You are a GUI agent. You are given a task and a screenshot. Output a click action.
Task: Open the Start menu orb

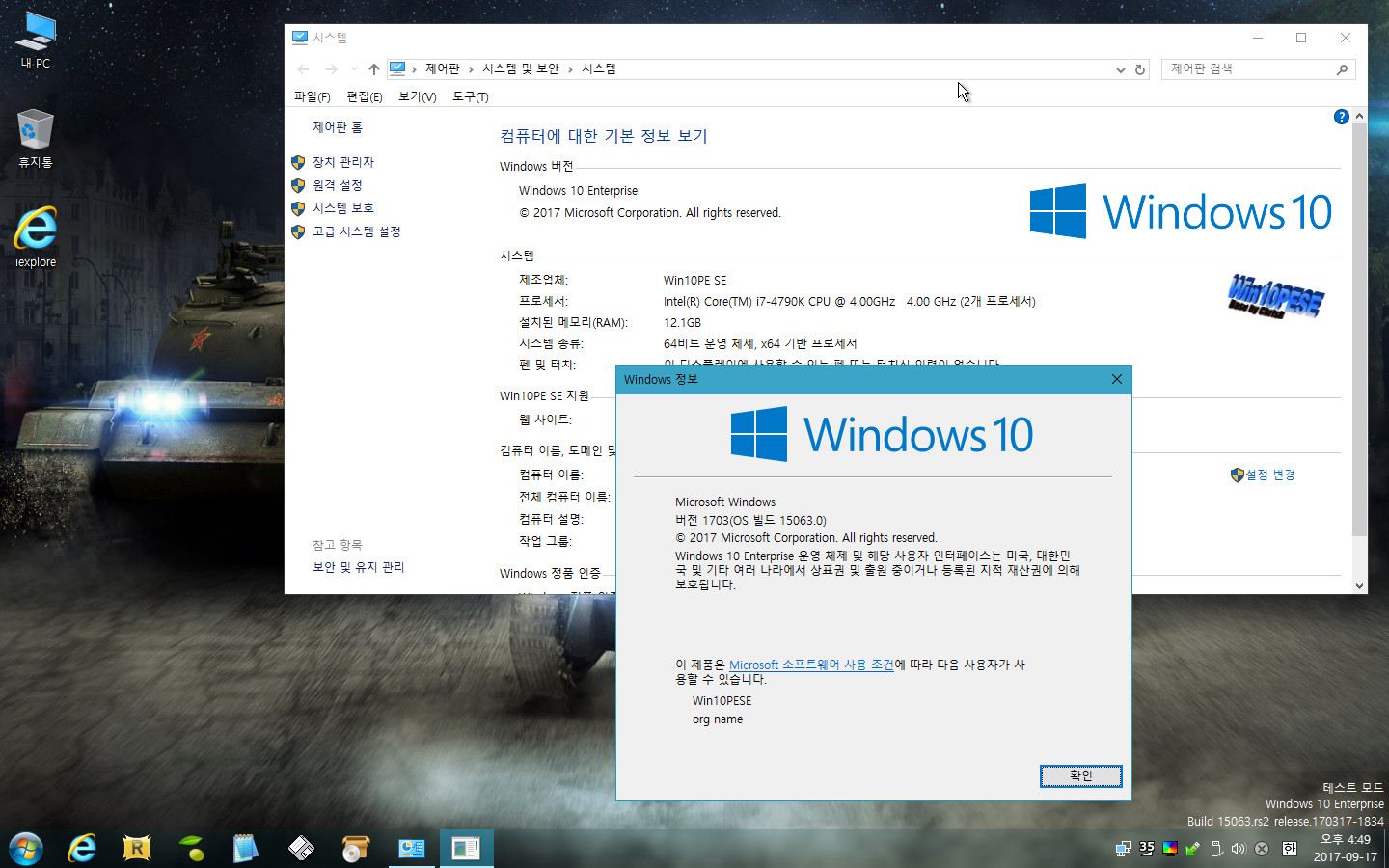click(26, 849)
